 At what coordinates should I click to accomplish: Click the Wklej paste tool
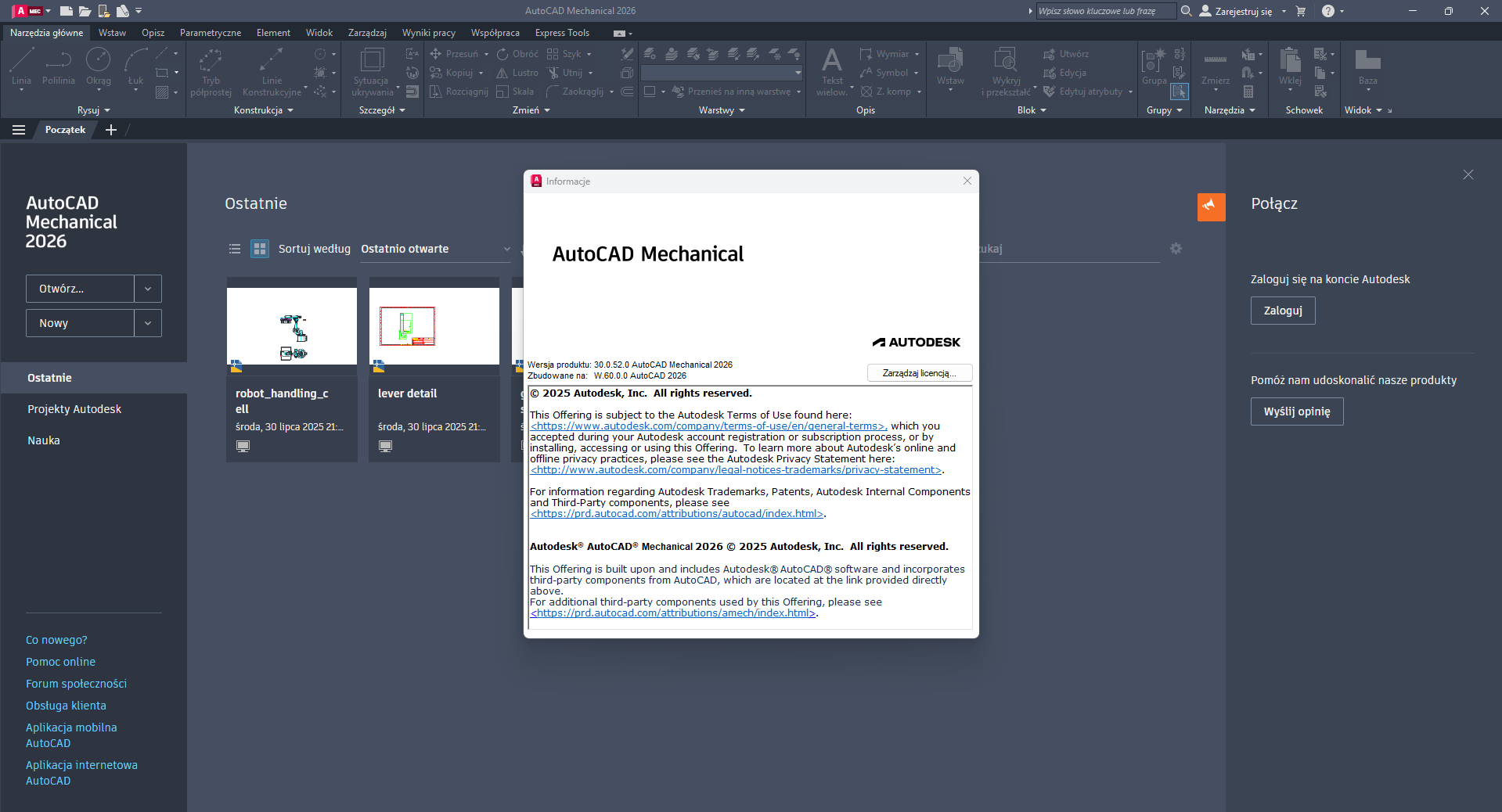(1290, 68)
